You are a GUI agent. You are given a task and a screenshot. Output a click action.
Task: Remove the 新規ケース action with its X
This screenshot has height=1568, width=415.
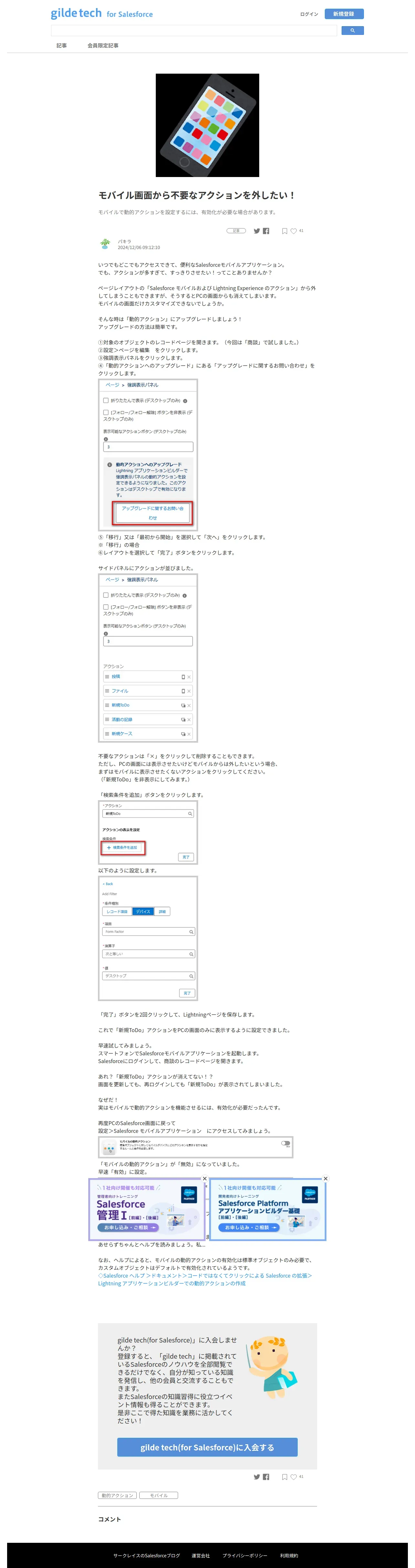[189, 734]
